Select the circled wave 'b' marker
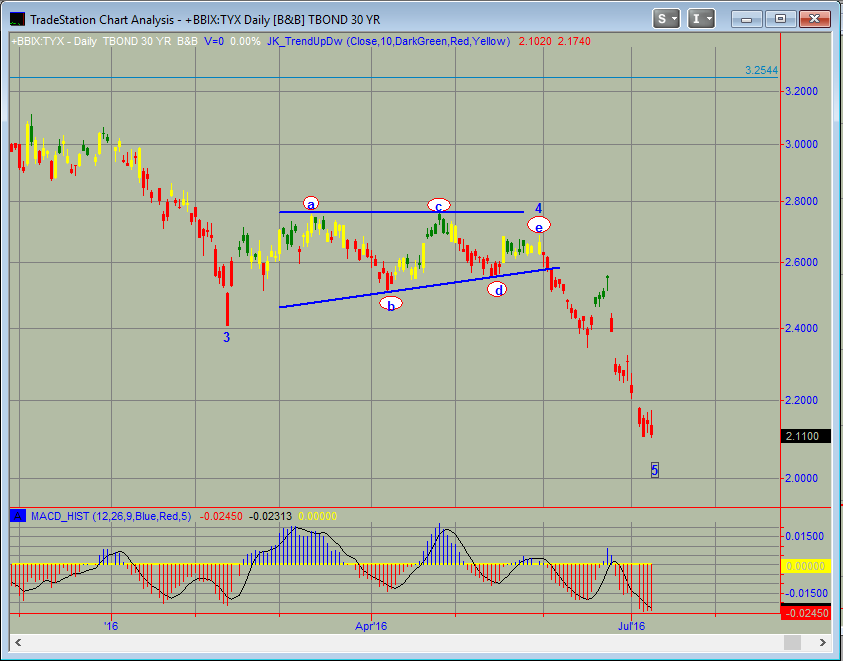Screen dimensions: 843x661 (x=391, y=304)
